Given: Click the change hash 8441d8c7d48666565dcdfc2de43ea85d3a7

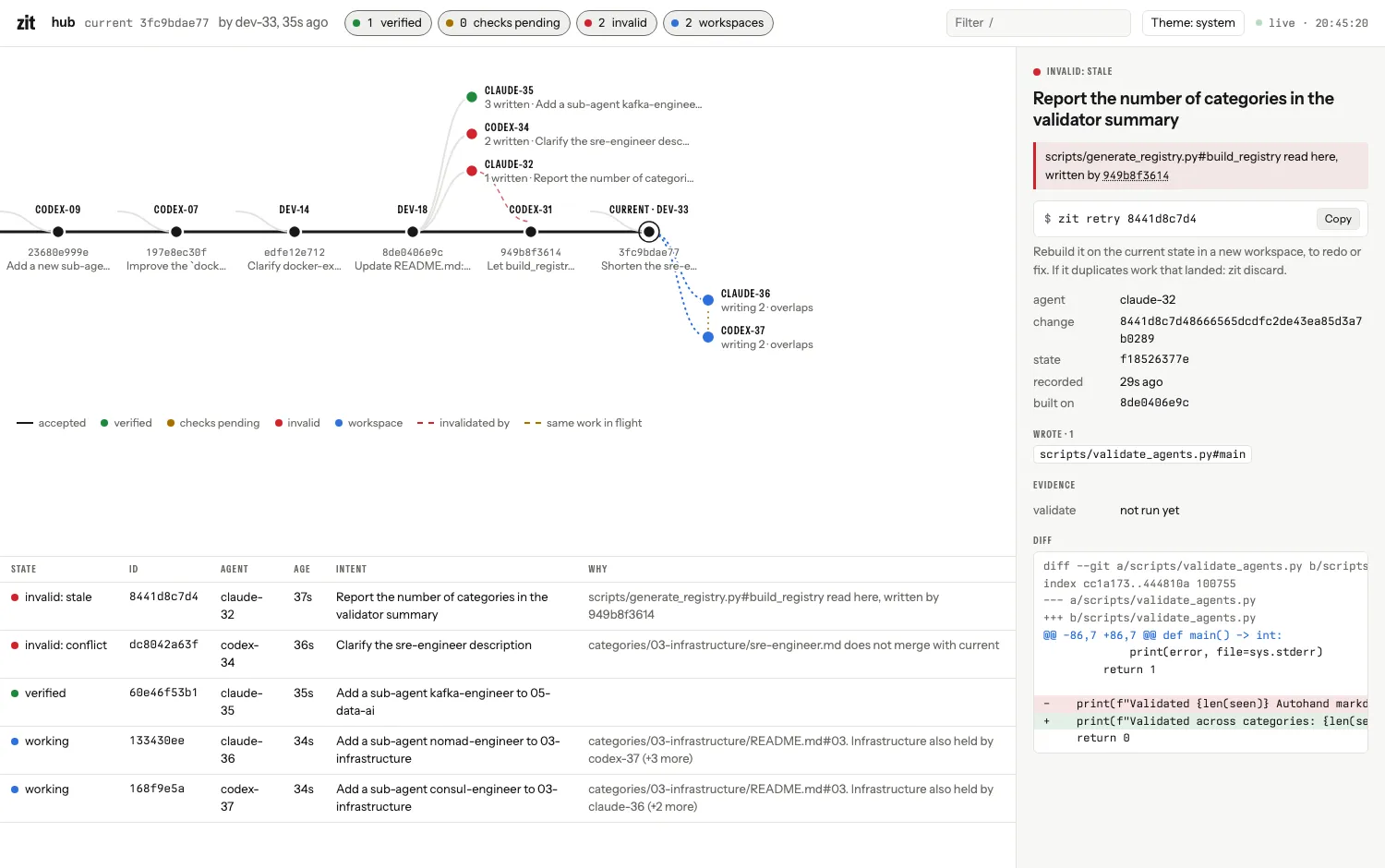Looking at the screenshot, I should [1241, 330].
